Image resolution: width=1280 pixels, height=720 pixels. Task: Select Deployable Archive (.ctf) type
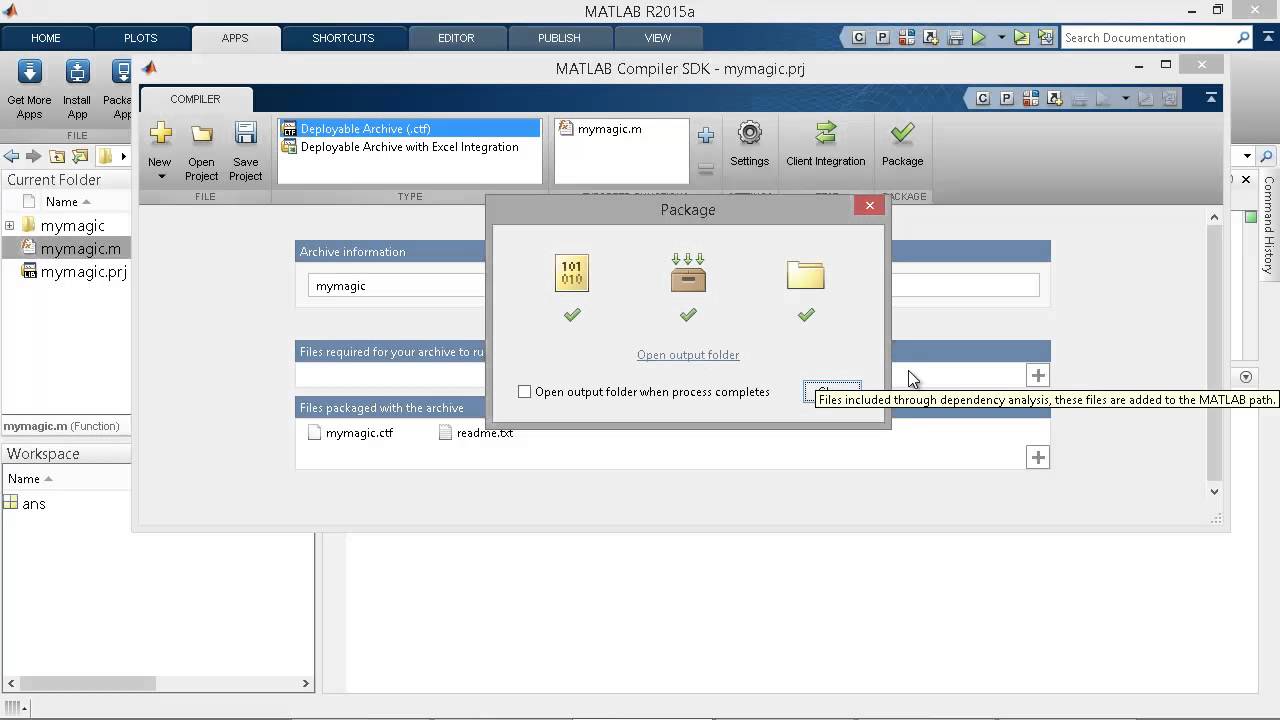(x=410, y=129)
